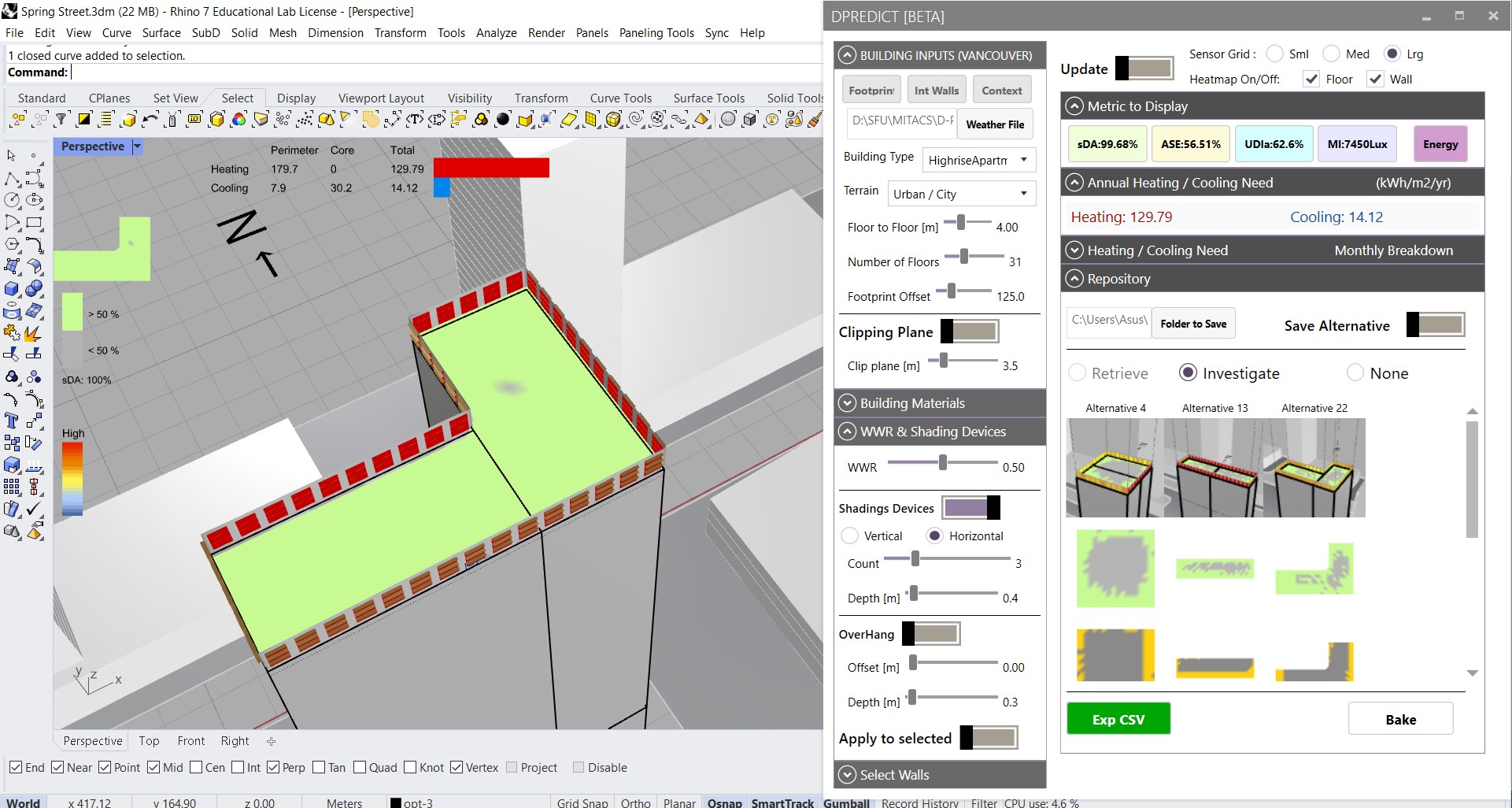Screen dimensions: 1512x808
Task: Select the Med sensor grid option
Action: pos(1331,54)
